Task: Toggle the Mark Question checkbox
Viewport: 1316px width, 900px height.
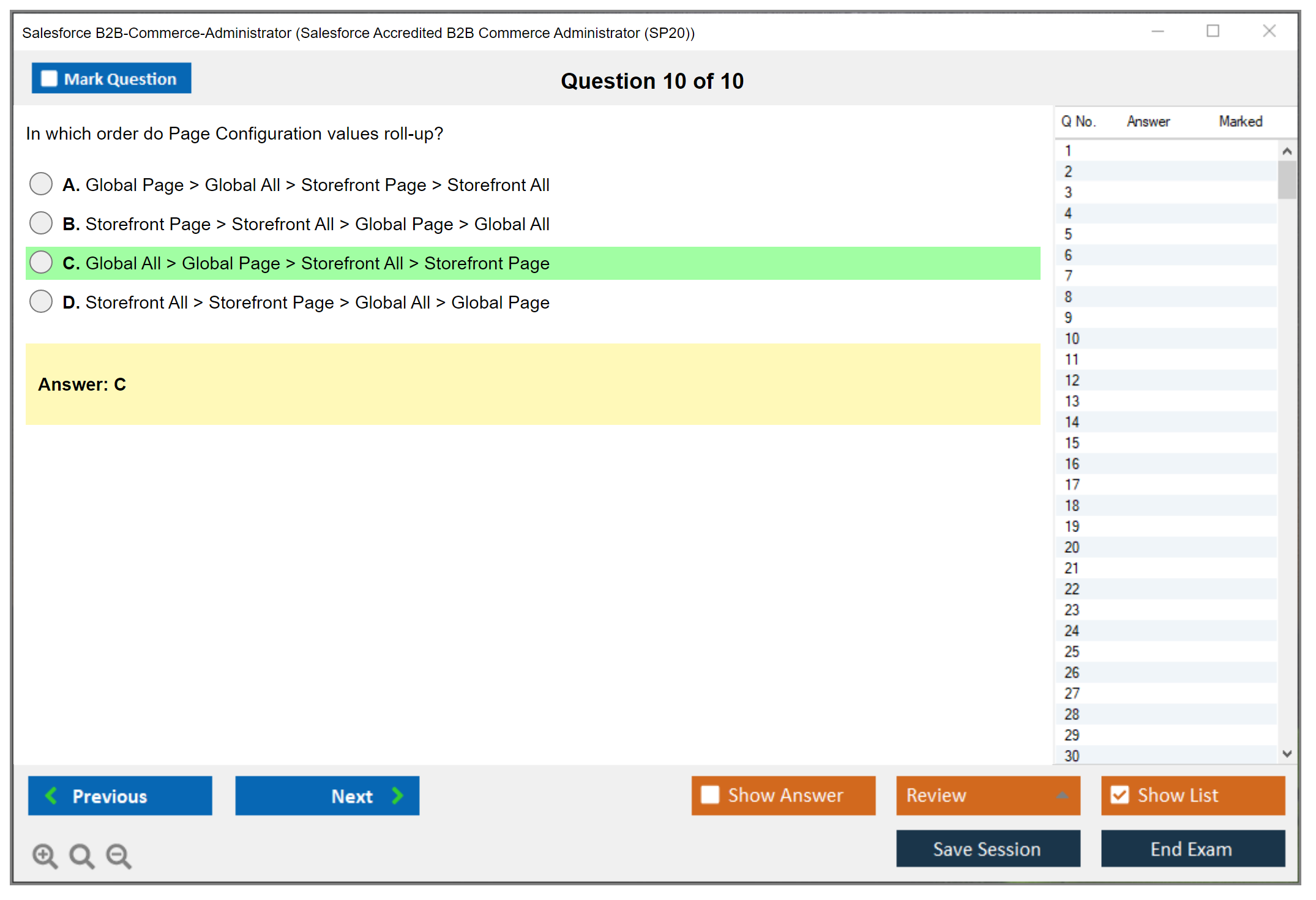Action: (49, 79)
